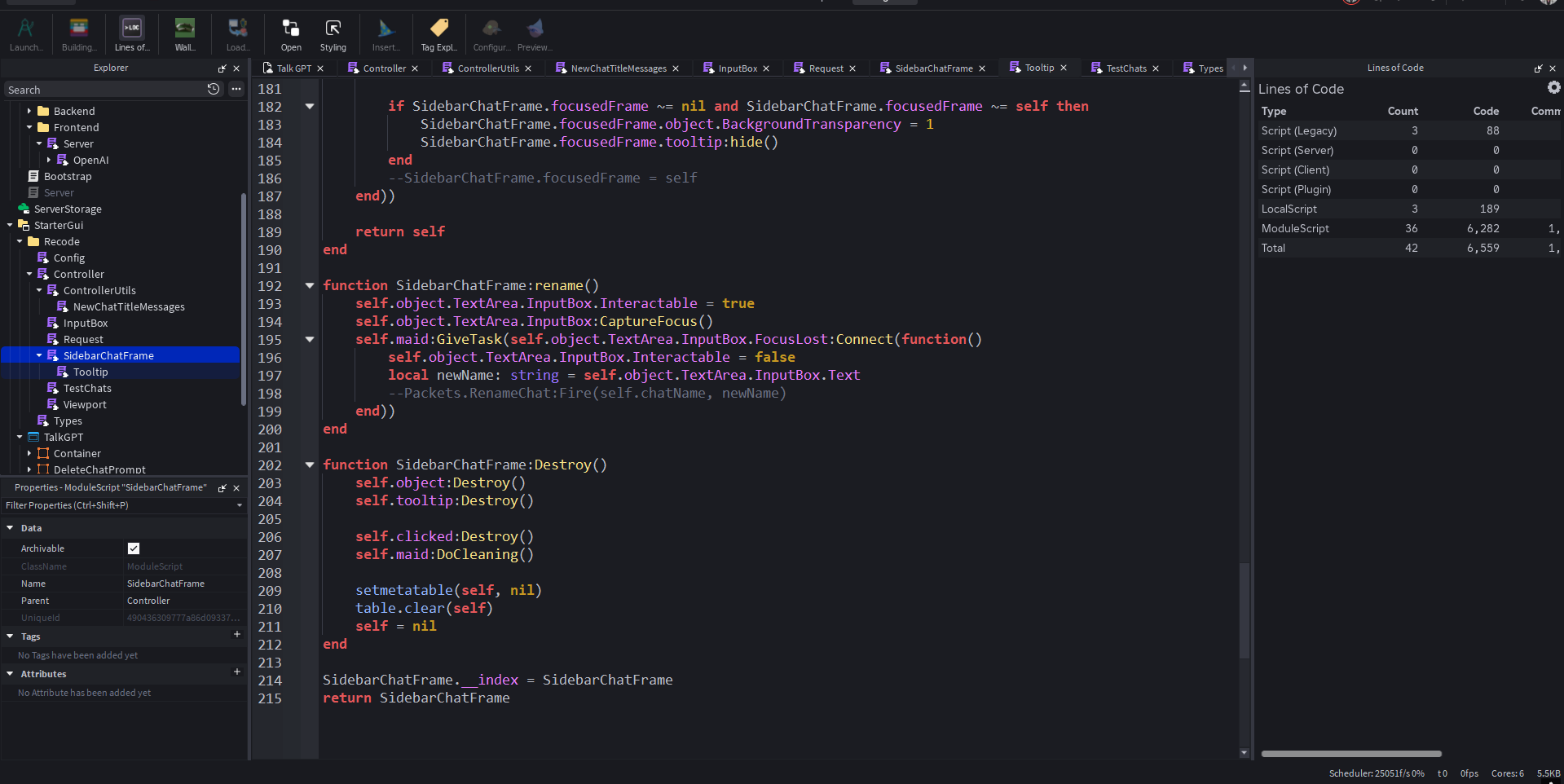This screenshot has width=1564, height=784.
Task: Open Lines of Code settings gear
Action: coord(1553,88)
